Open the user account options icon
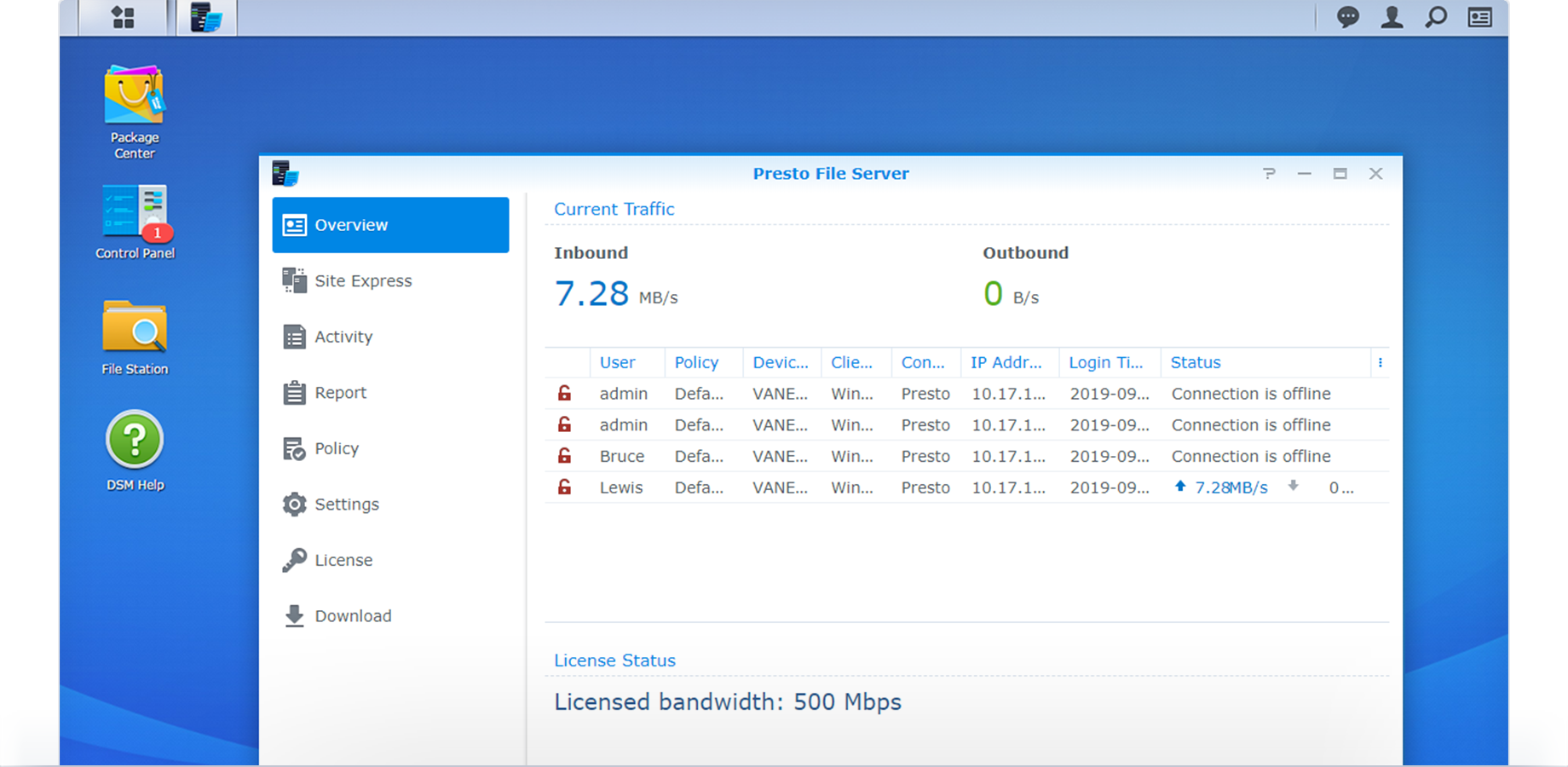 (x=1392, y=17)
